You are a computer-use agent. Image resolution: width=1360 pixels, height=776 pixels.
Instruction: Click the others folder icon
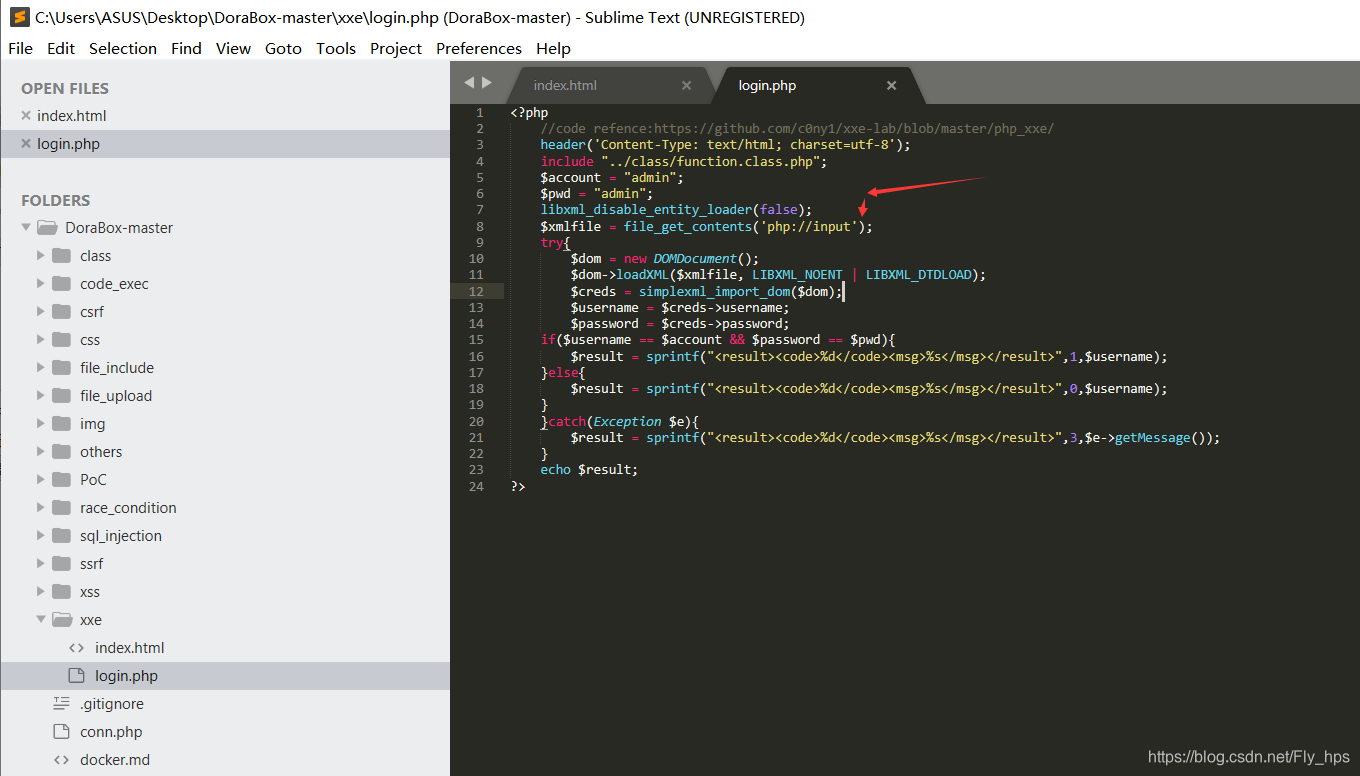click(62, 452)
